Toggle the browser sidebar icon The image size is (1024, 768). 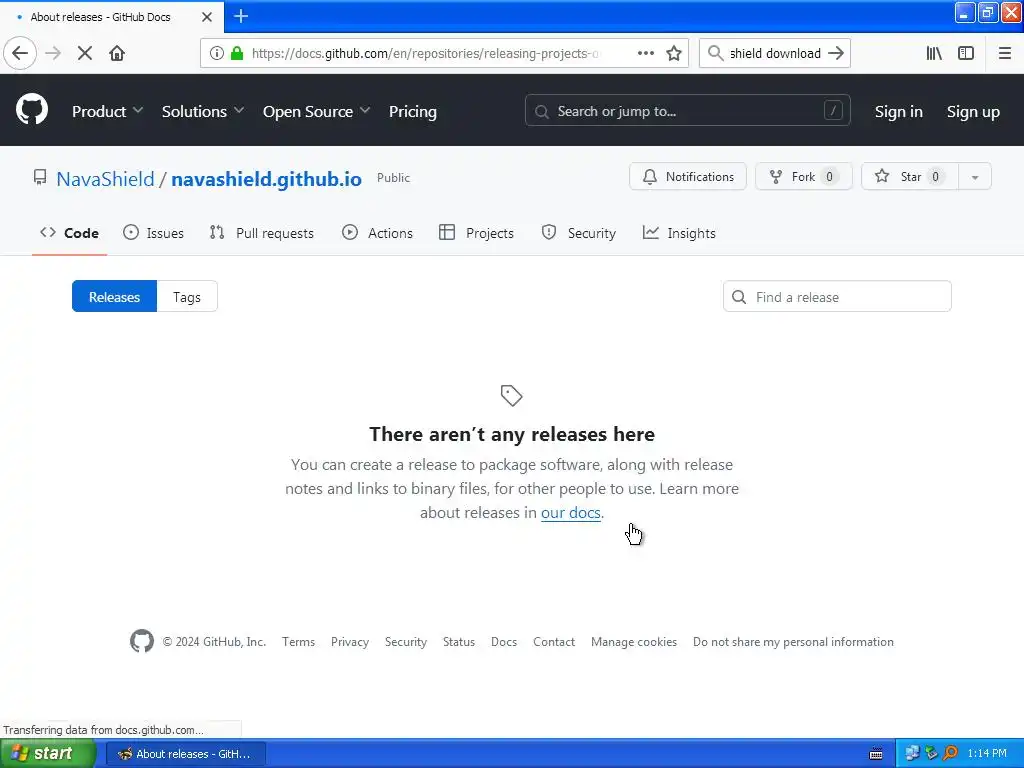pyautogui.click(x=966, y=53)
